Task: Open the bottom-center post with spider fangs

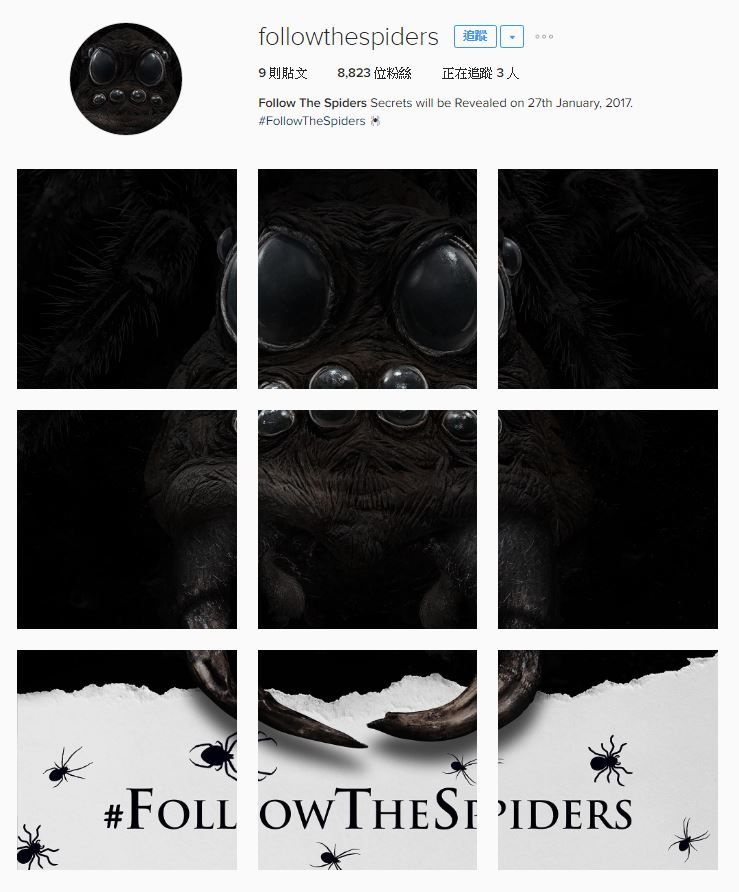Action: (x=368, y=760)
